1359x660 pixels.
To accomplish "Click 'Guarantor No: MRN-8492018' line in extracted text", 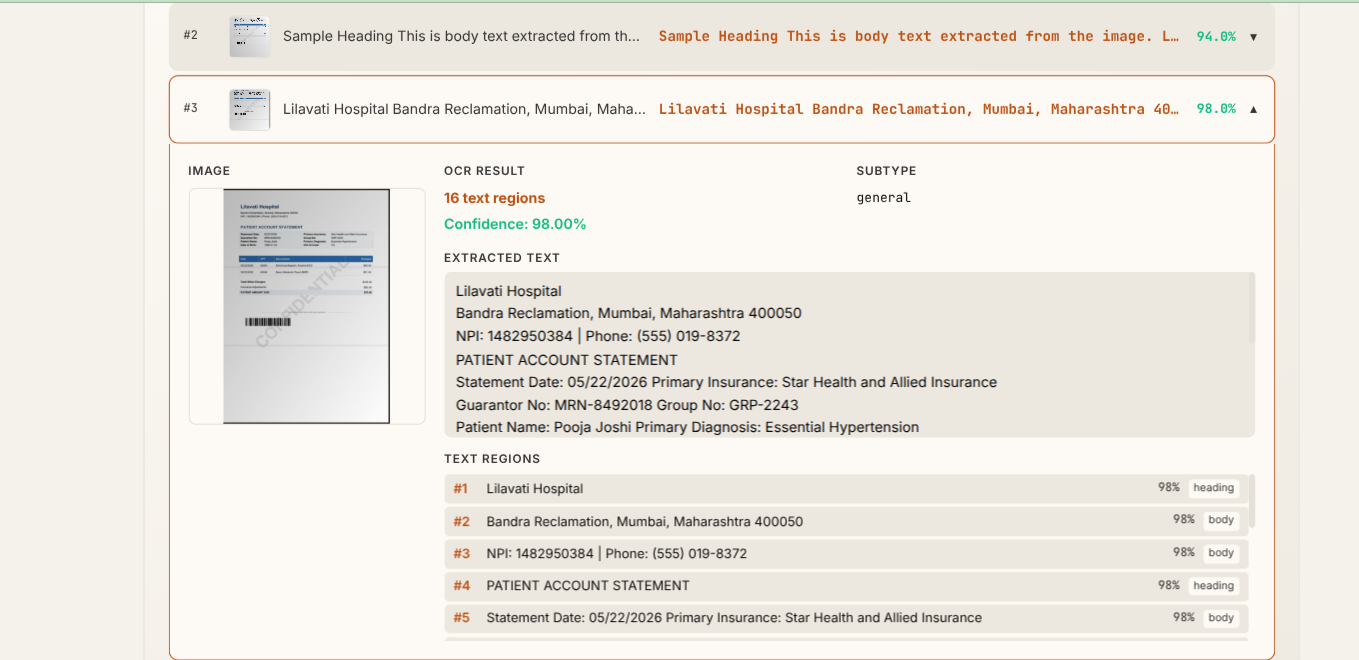I will (627, 405).
